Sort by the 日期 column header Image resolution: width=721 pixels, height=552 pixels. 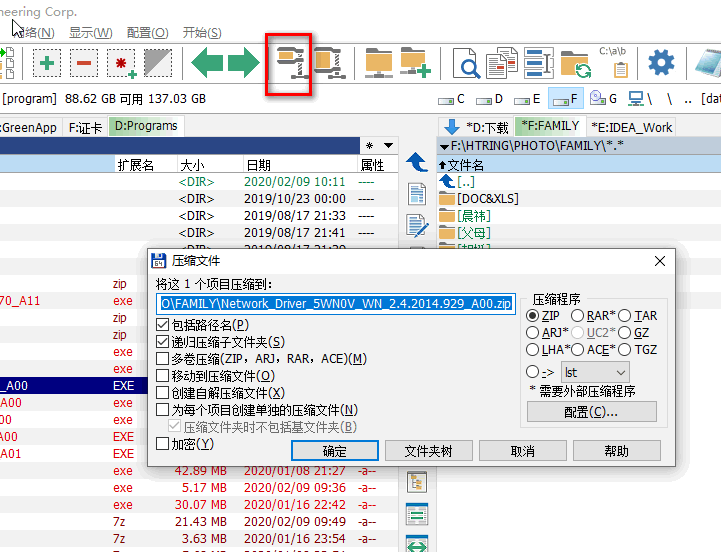point(300,165)
